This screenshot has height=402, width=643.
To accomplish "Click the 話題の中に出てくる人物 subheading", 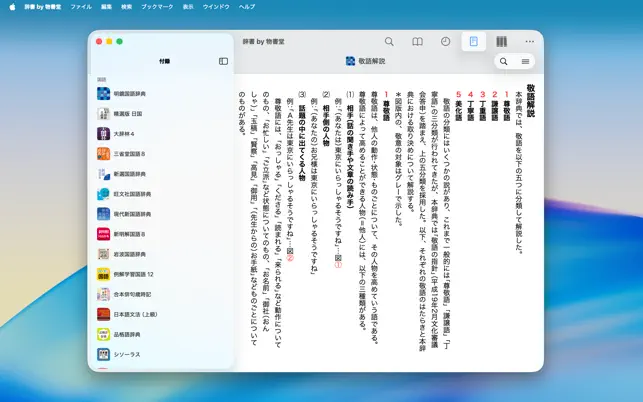I will [302, 143].
